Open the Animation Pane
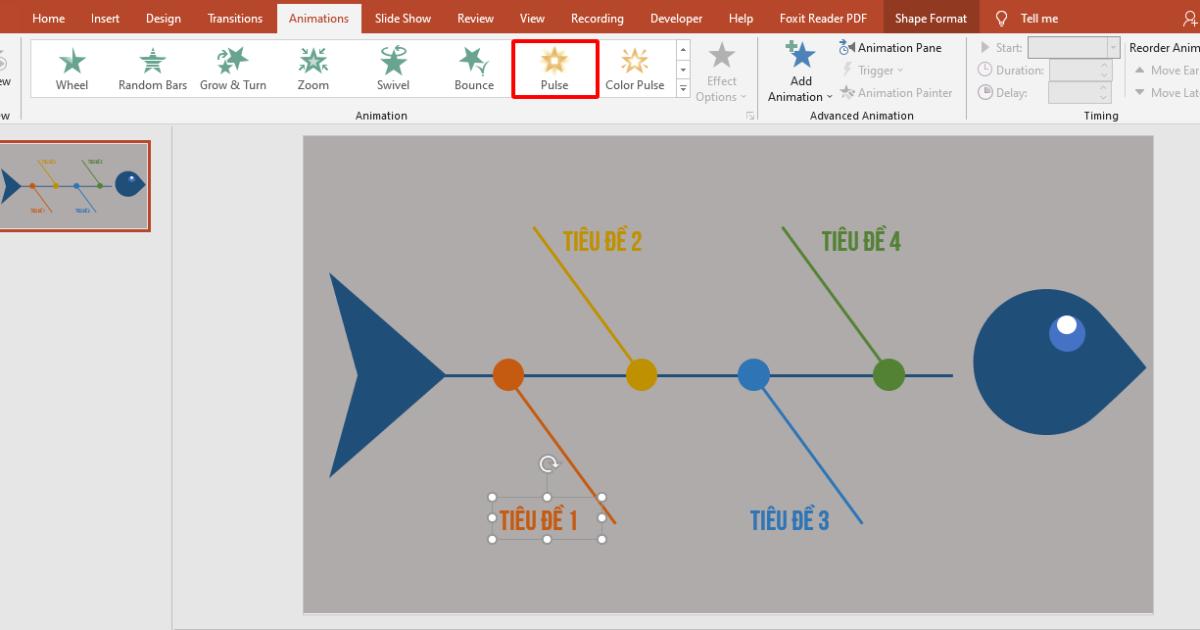The height and width of the screenshot is (630, 1200). point(891,47)
